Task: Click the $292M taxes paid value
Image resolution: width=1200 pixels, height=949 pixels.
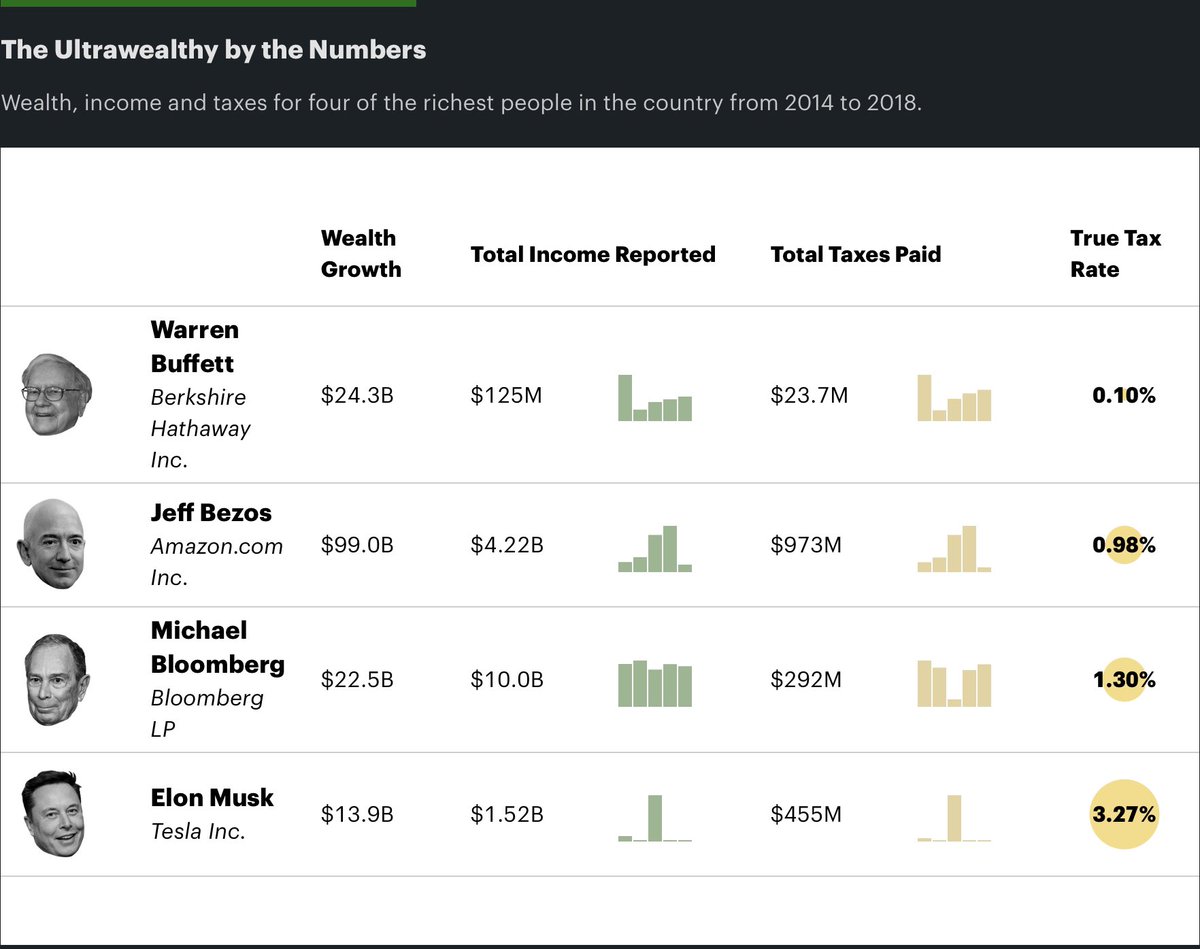Action: click(806, 680)
